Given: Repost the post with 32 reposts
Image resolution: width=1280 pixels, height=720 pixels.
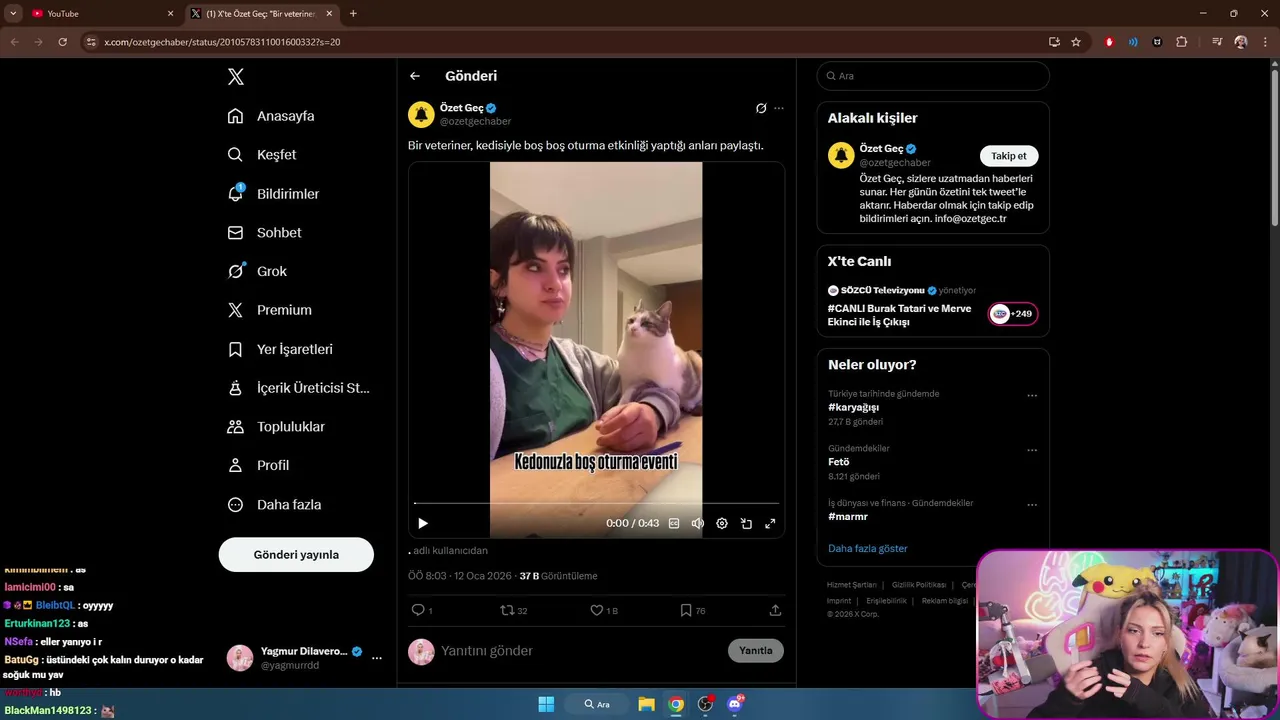Looking at the screenshot, I should 507,610.
